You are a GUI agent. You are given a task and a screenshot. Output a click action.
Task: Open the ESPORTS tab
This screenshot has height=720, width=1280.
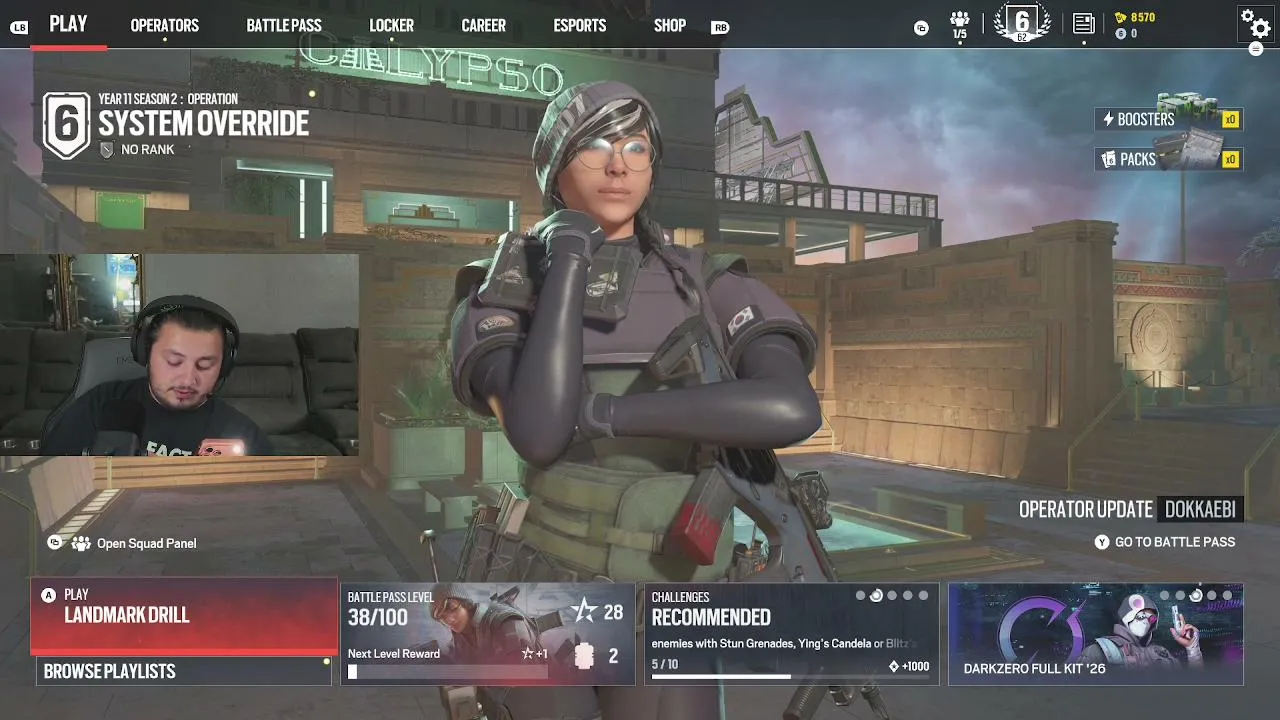coord(580,25)
